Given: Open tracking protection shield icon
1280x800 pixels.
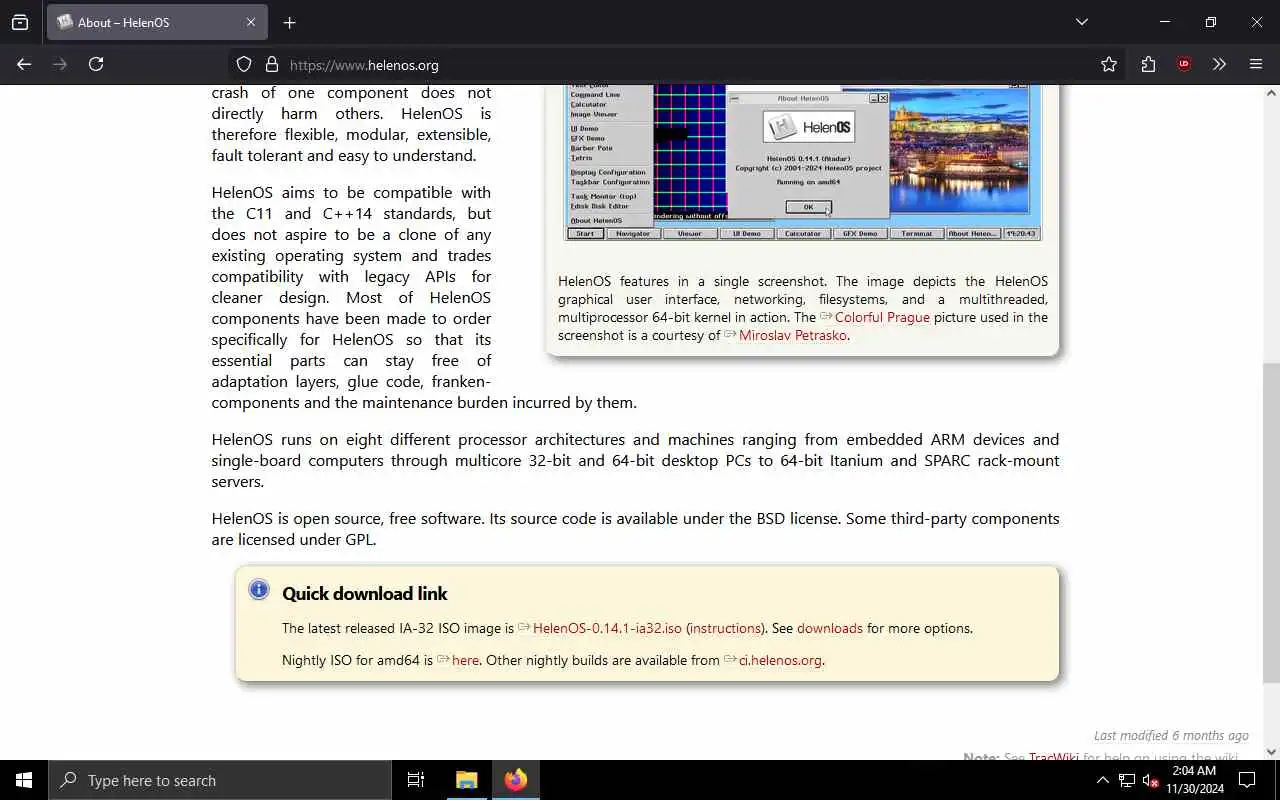Looking at the screenshot, I should coord(244,65).
